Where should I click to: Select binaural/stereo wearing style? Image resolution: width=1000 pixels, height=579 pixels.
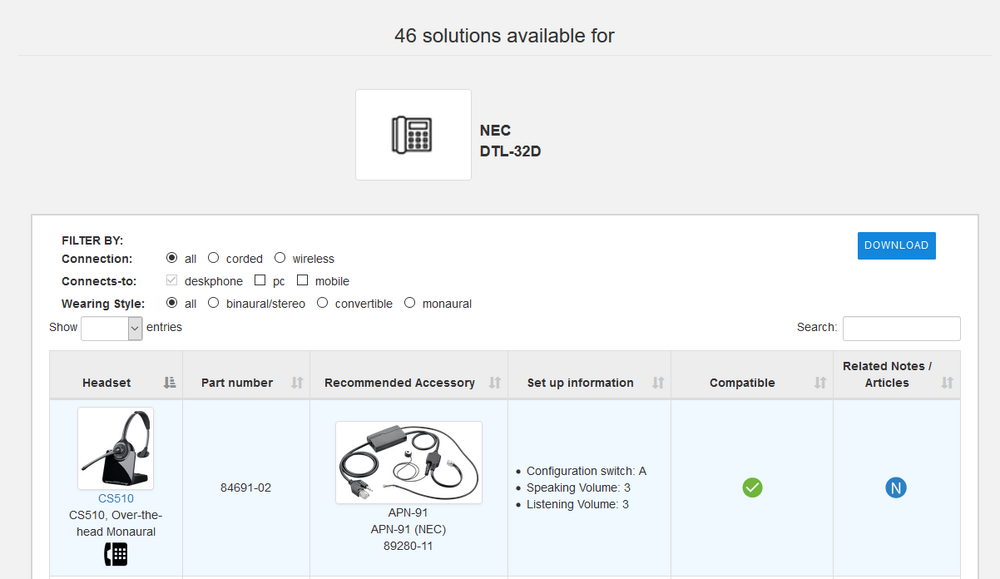click(213, 302)
